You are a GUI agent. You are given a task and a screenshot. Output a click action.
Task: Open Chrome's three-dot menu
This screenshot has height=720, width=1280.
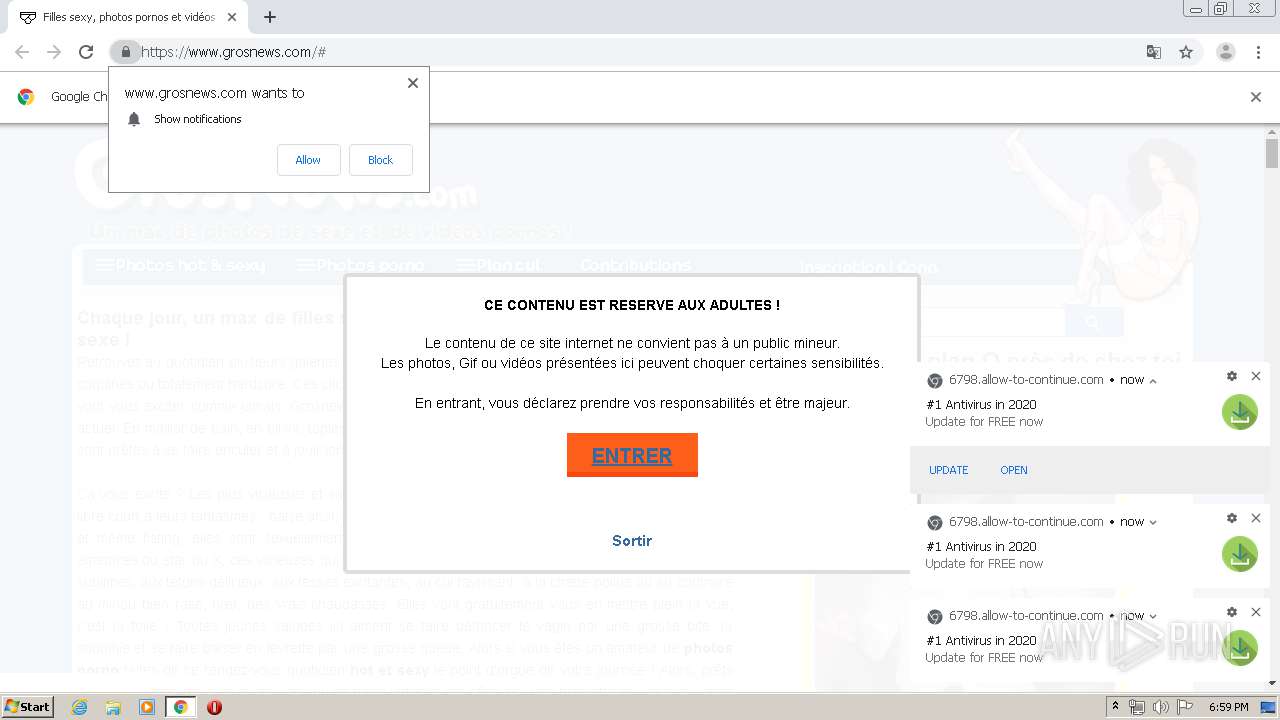1258,52
